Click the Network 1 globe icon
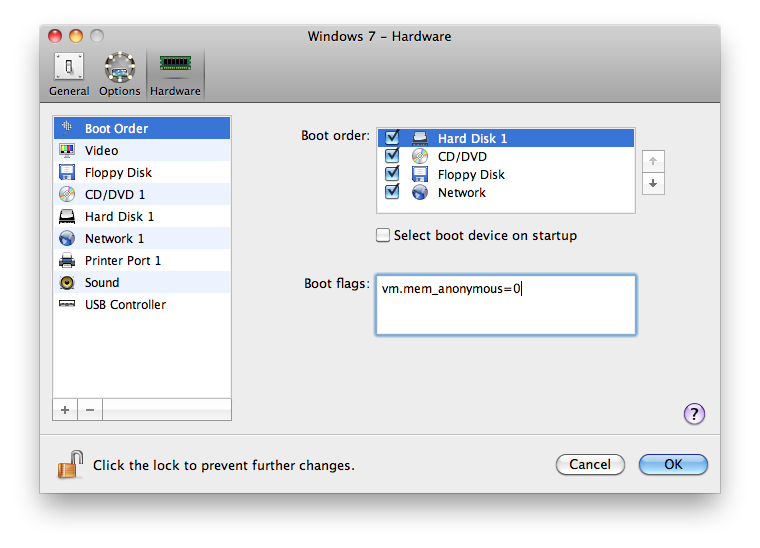 pos(67,238)
